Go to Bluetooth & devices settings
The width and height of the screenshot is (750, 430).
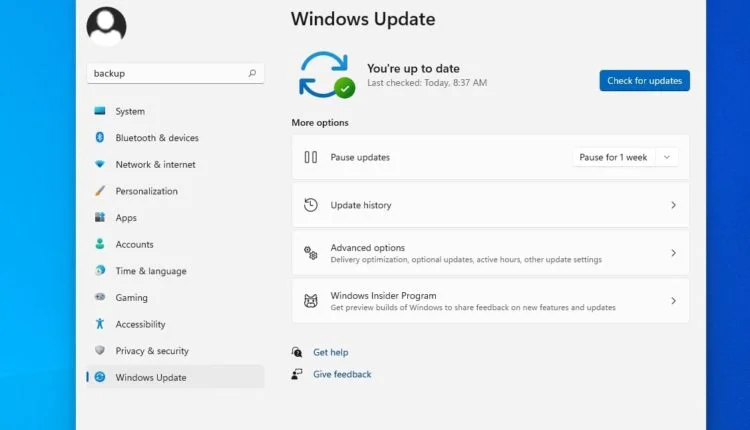[175, 138]
